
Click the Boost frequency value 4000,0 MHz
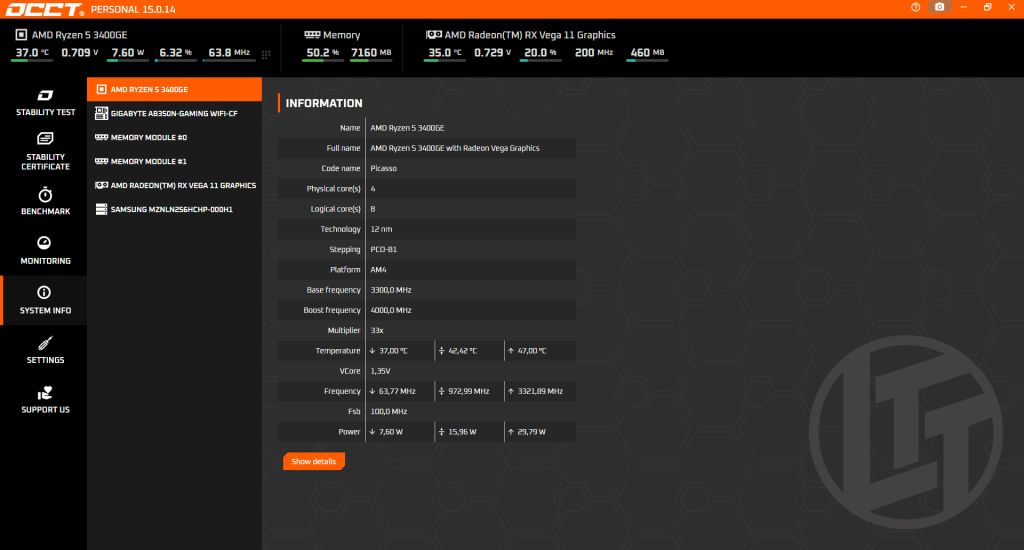pyautogui.click(x=391, y=310)
